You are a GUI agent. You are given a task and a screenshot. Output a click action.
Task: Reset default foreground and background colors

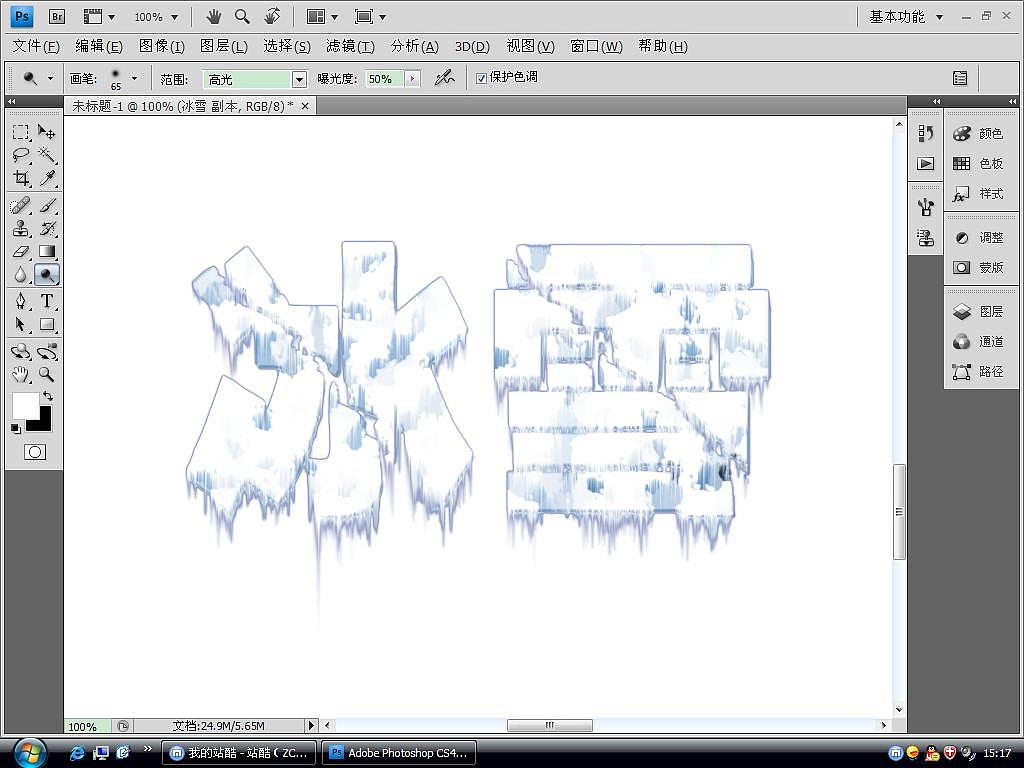(x=16, y=428)
